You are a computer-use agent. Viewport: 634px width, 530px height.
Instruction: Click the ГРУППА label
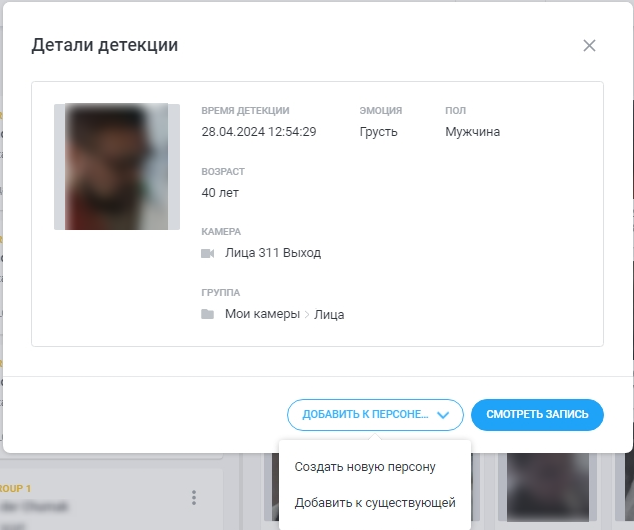tap(221, 293)
